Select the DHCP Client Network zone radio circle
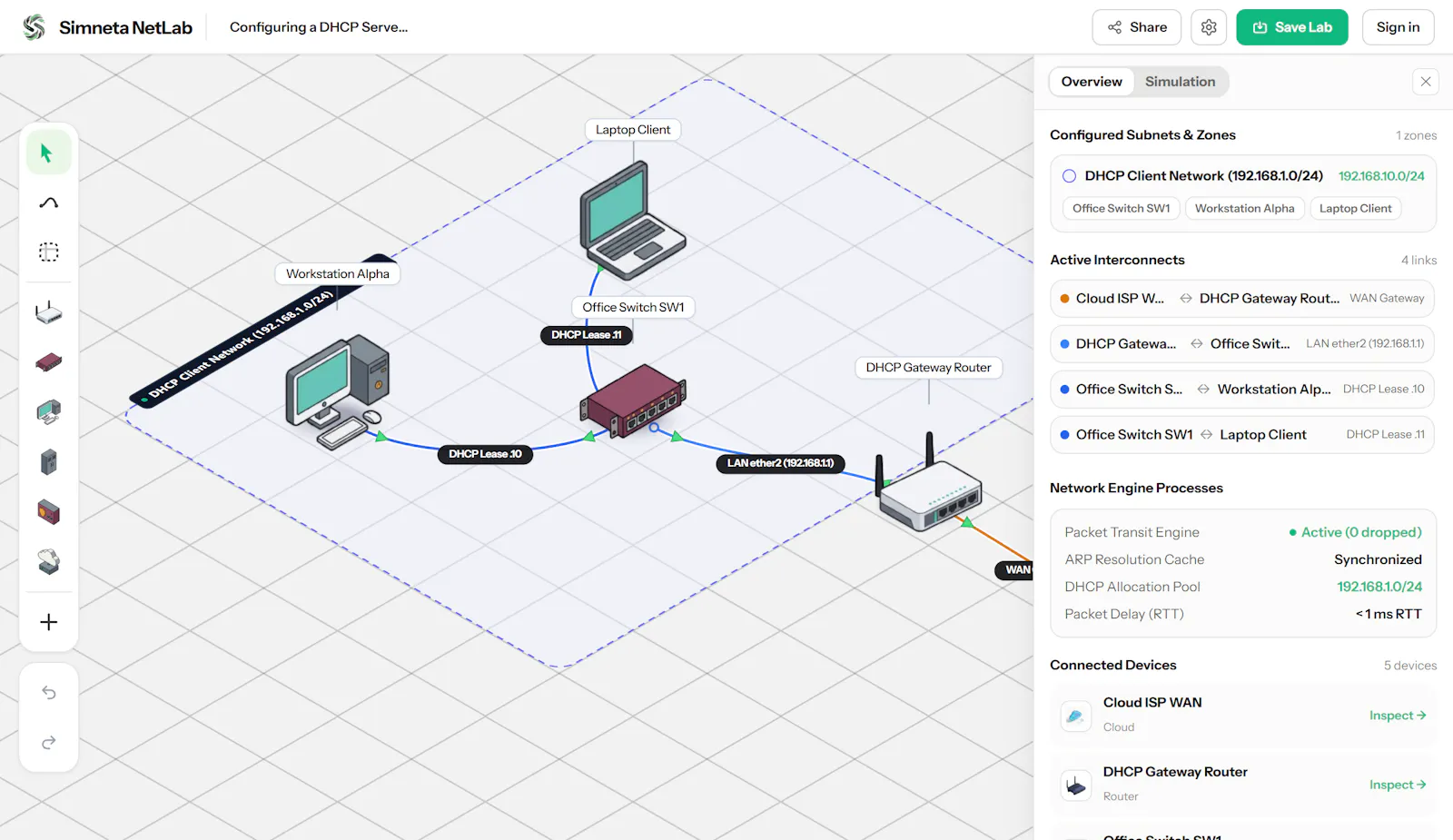The width and height of the screenshot is (1453, 840). click(1070, 176)
